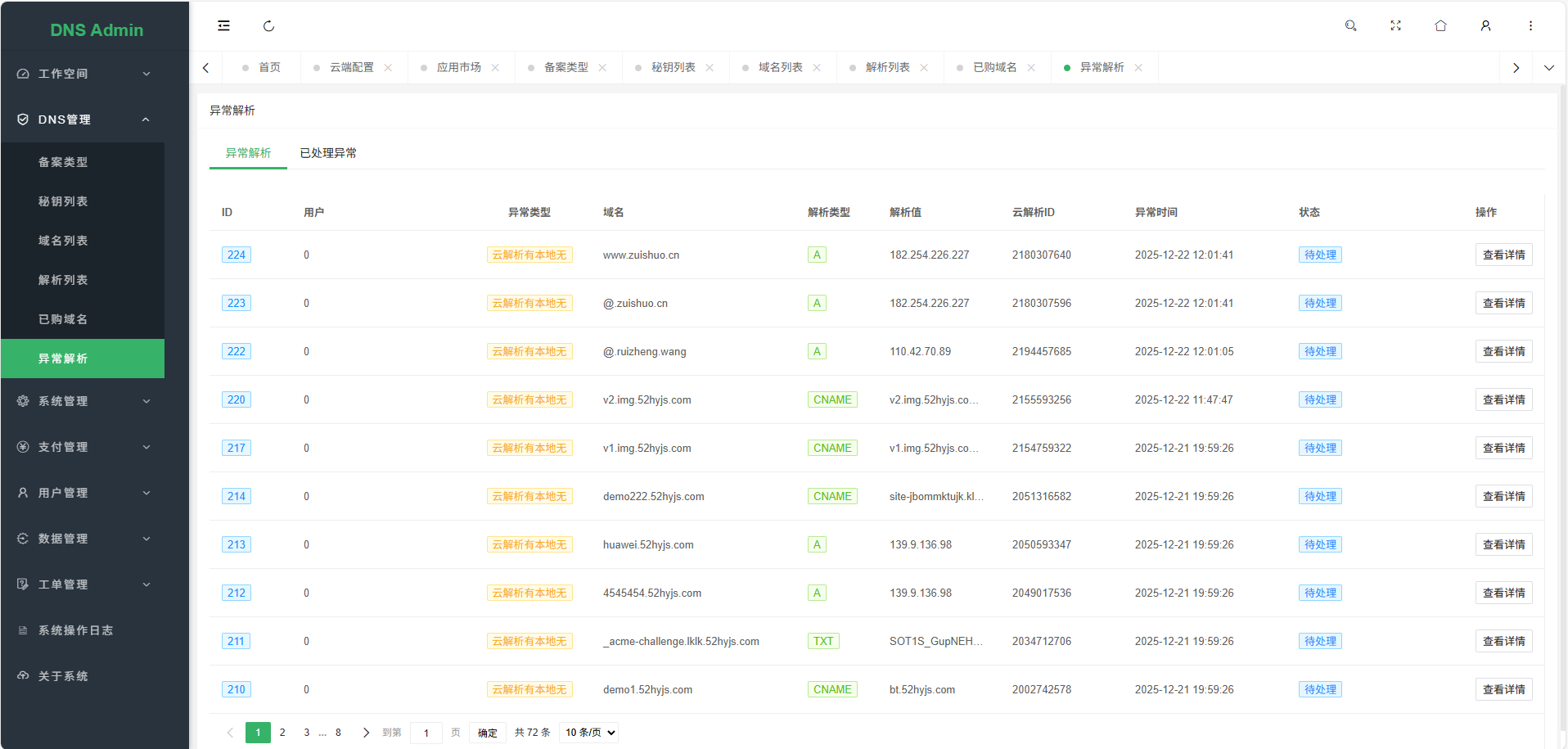Toggle fullscreen mode icon
Screen dimensions: 1568x749
[1395, 26]
